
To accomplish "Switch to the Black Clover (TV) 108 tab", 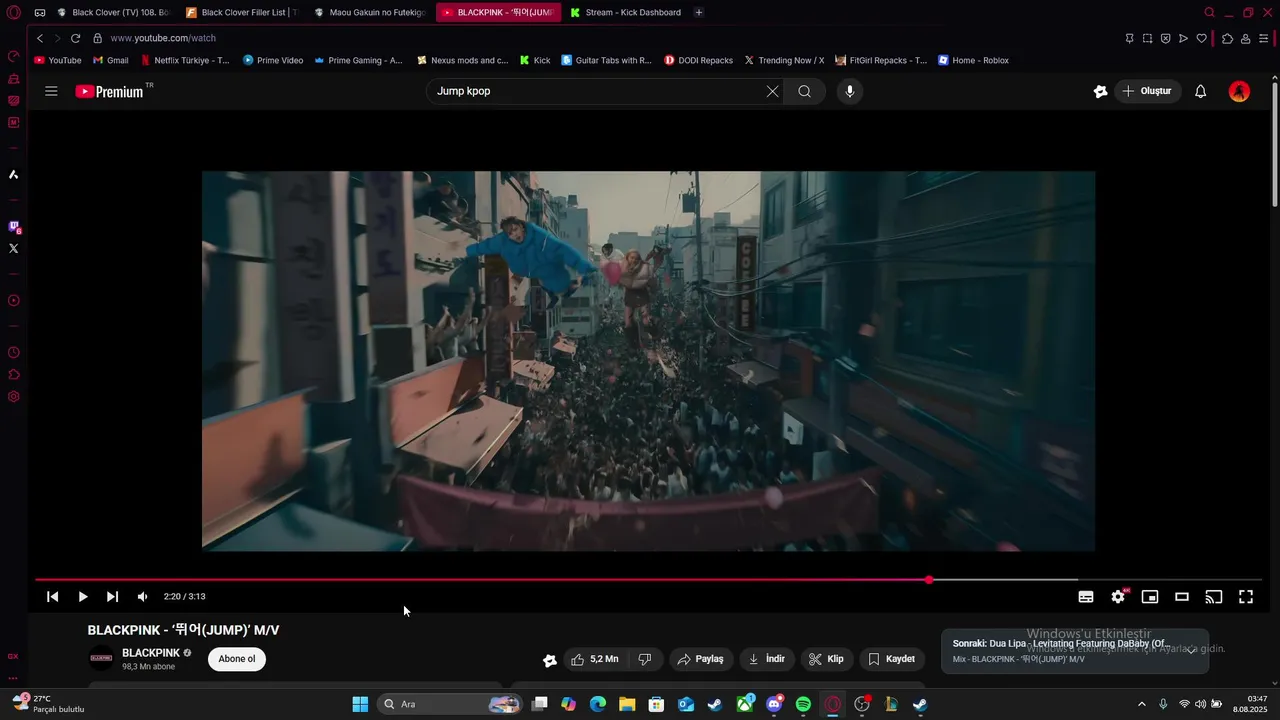I will [x=112, y=12].
